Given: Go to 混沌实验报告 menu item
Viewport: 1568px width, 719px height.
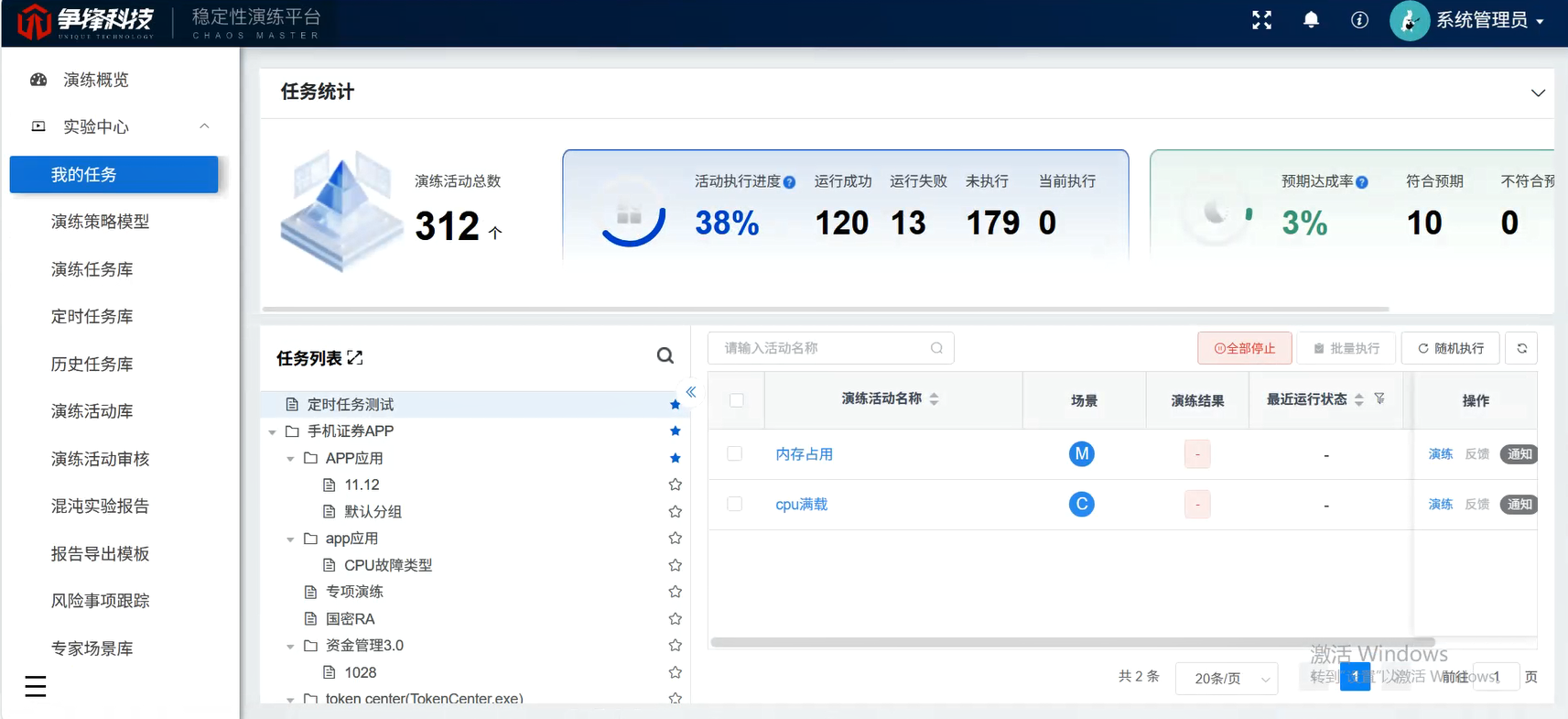Looking at the screenshot, I should click(100, 506).
